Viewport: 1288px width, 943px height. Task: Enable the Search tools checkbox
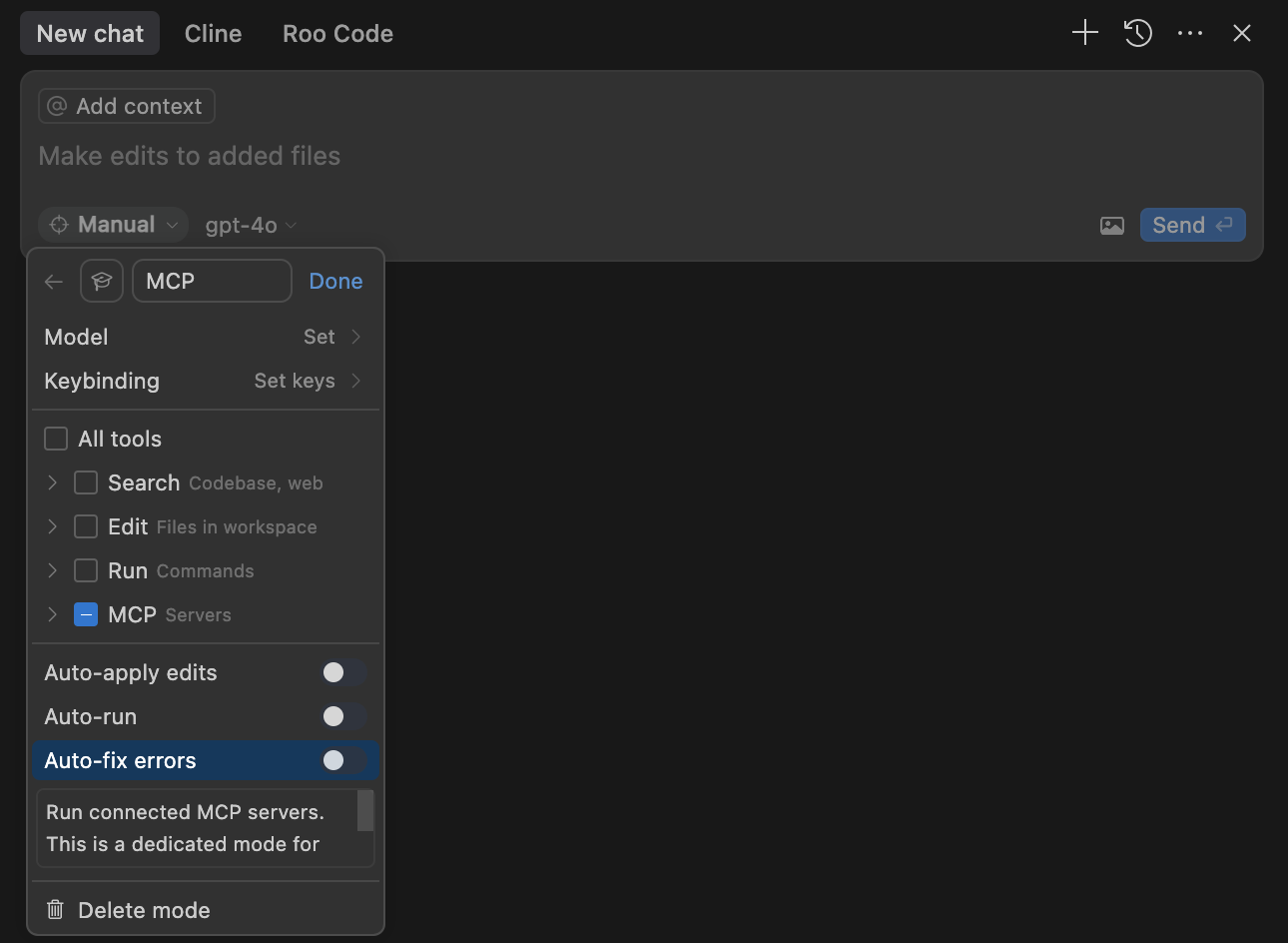click(x=86, y=482)
